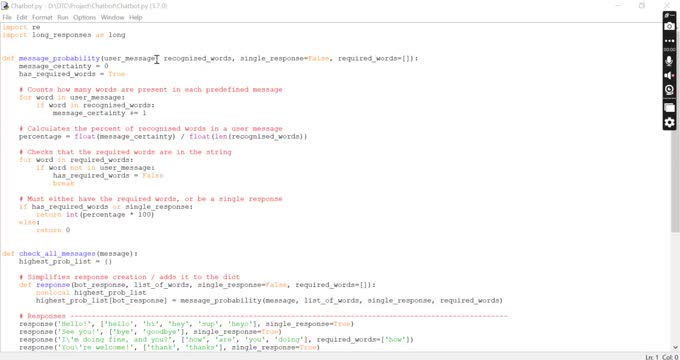Open the Options menu
The height and width of the screenshot is (360, 680).
tap(85, 17)
